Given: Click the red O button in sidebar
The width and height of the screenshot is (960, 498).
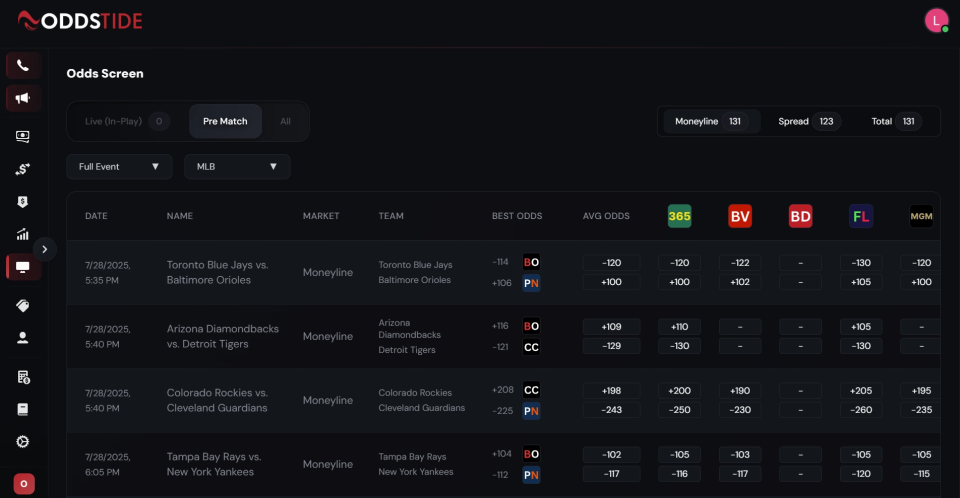Looking at the screenshot, I should click(x=24, y=484).
